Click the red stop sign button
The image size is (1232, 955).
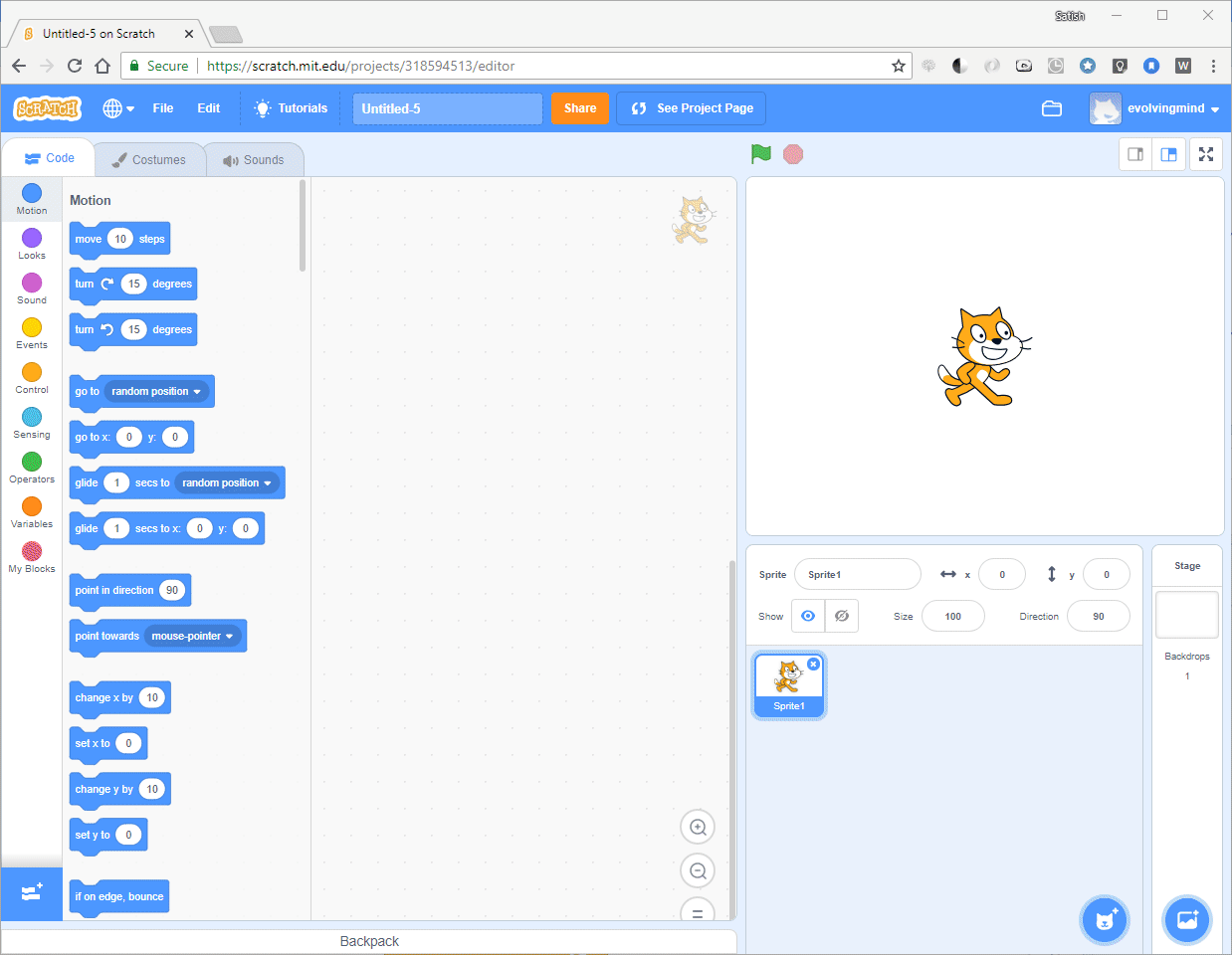pos(793,154)
